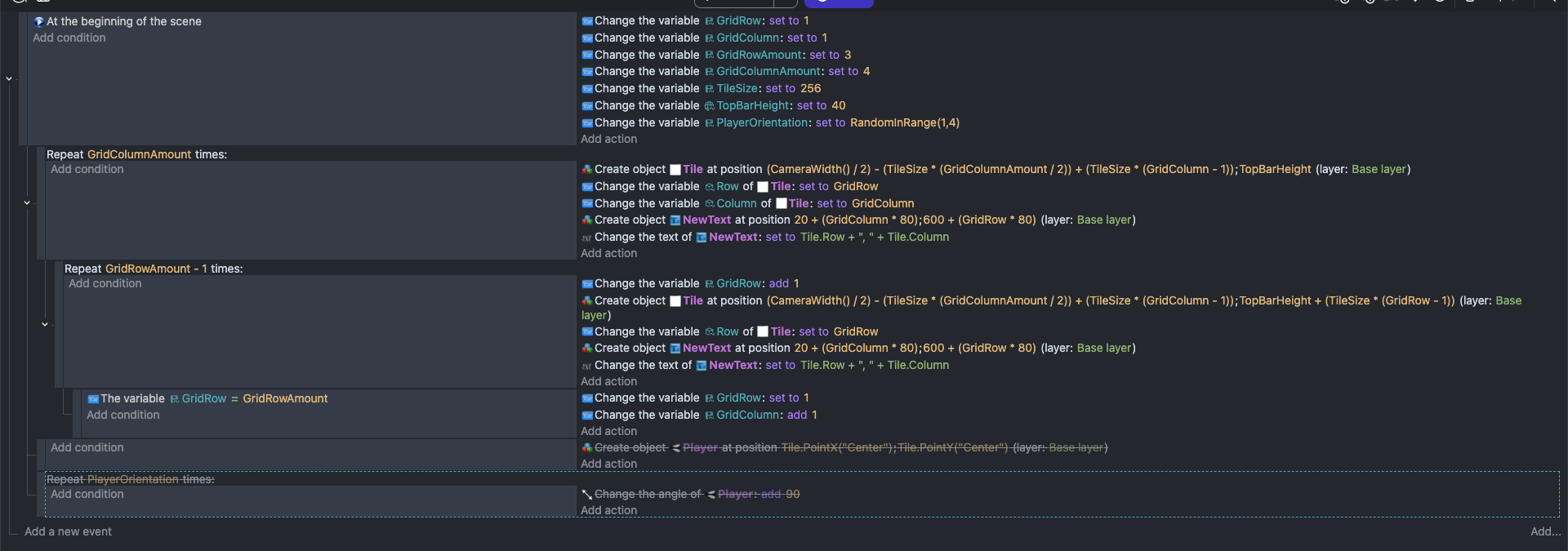The height and width of the screenshot is (551, 1568).
Task: Click 'GridRowAmount' value in the variable condition
Action: tap(285, 399)
